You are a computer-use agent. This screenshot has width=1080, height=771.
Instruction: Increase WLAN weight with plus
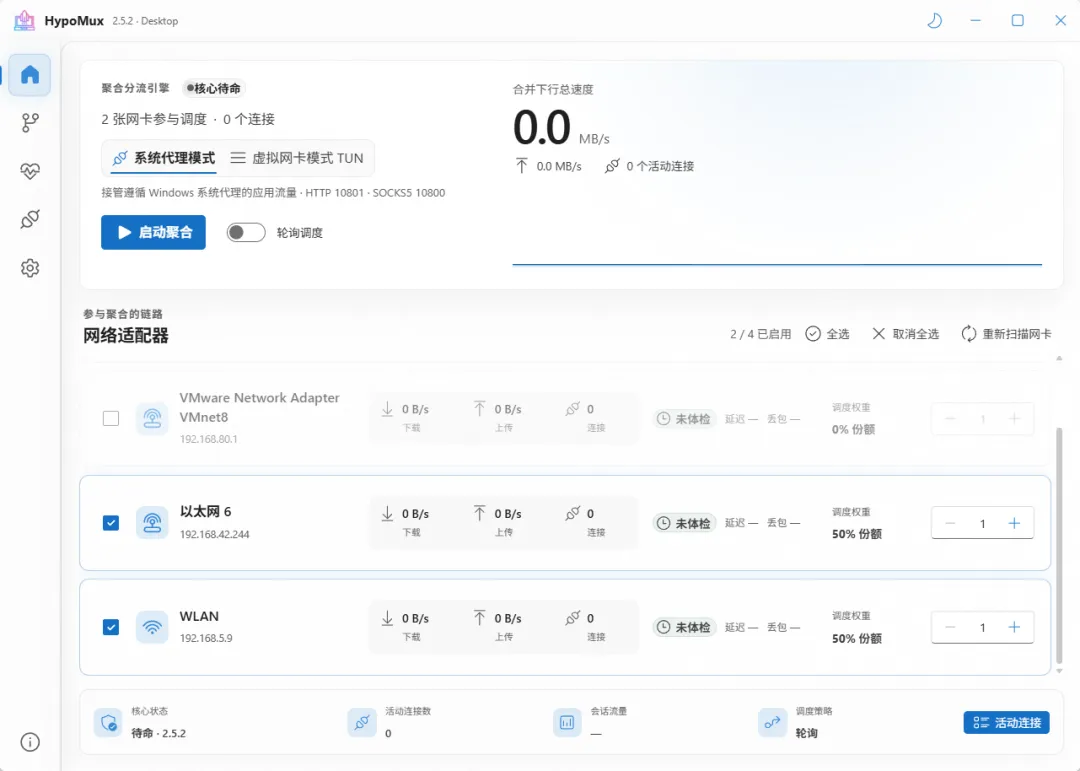point(1014,627)
